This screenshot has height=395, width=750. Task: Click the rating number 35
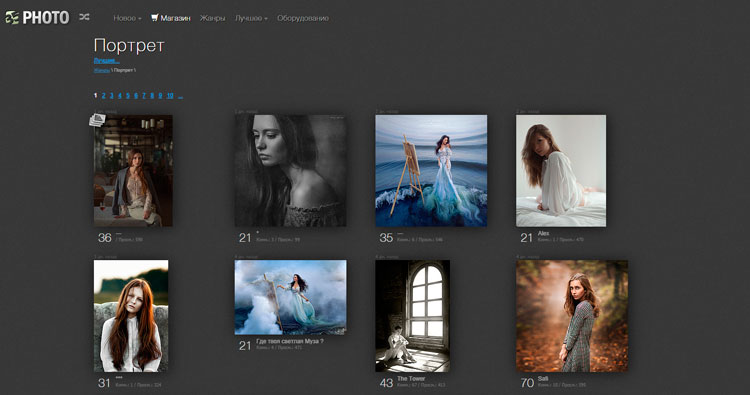pyautogui.click(x=386, y=238)
